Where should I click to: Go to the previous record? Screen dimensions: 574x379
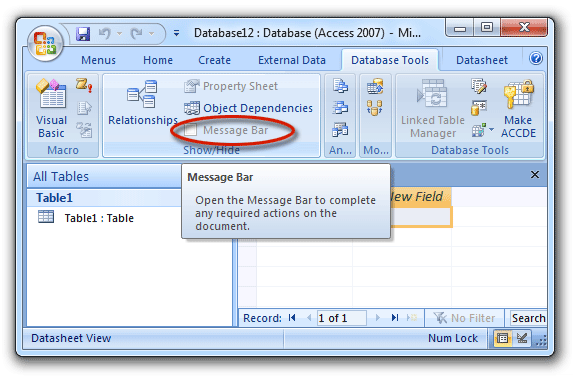tap(309, 318)
